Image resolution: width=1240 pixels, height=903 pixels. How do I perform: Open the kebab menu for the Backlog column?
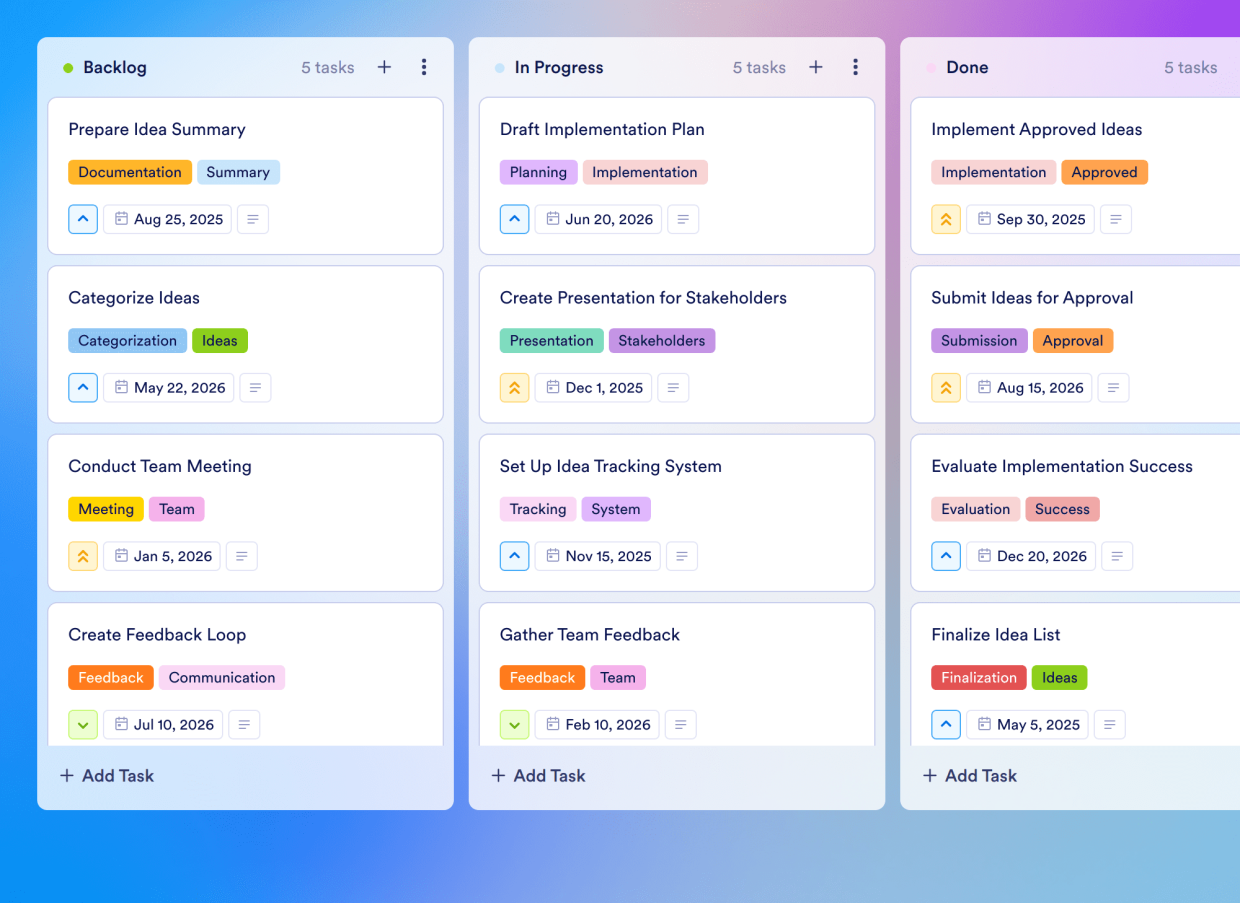click(x=424, y=67)
